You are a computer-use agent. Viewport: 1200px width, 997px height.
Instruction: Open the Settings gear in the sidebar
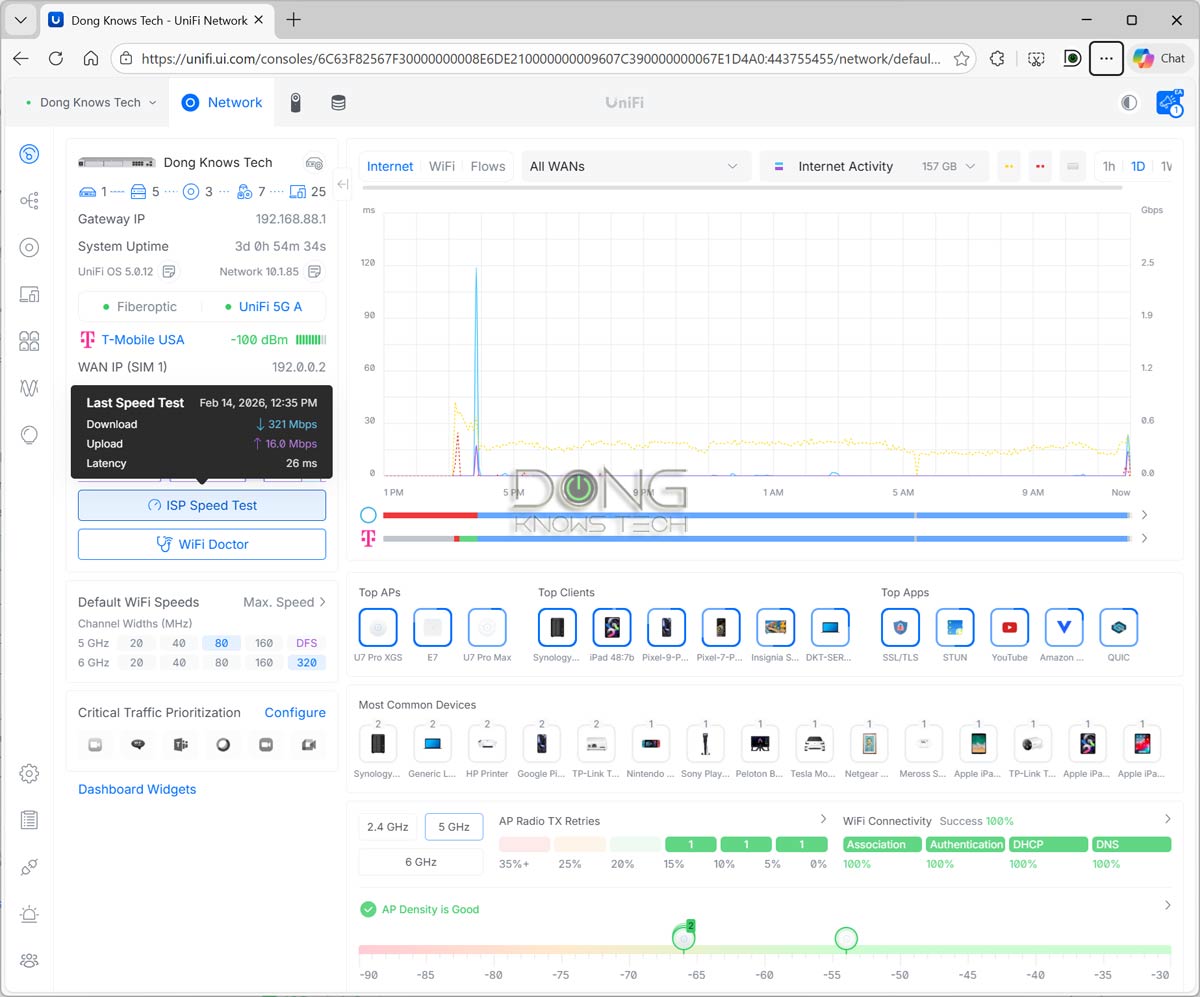(x=30, y=773)
